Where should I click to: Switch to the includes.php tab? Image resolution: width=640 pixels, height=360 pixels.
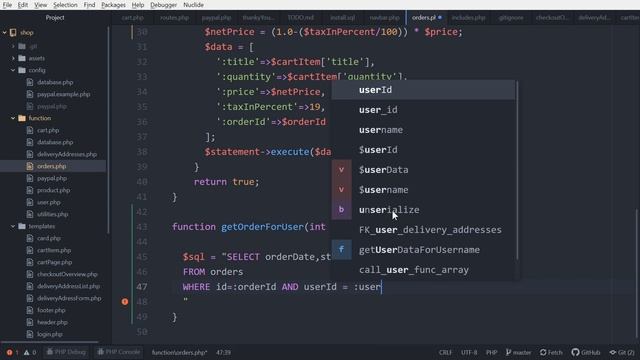tap(469, 18)
